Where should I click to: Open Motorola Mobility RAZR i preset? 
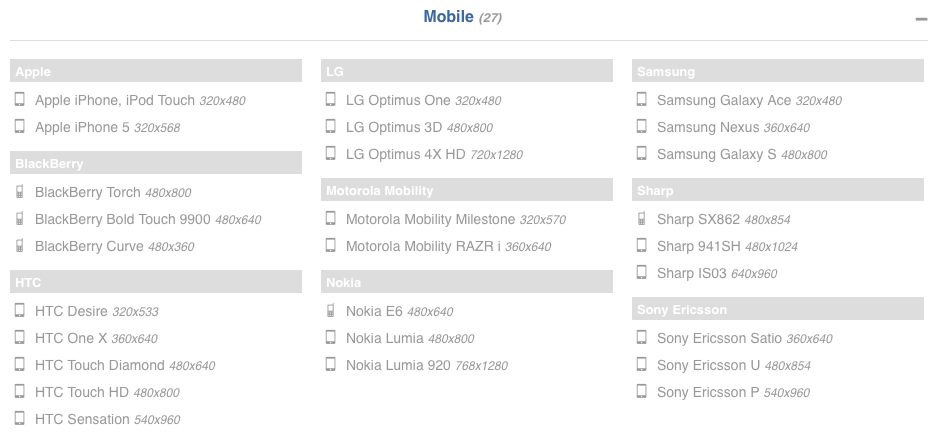click(x=448, y=246)
